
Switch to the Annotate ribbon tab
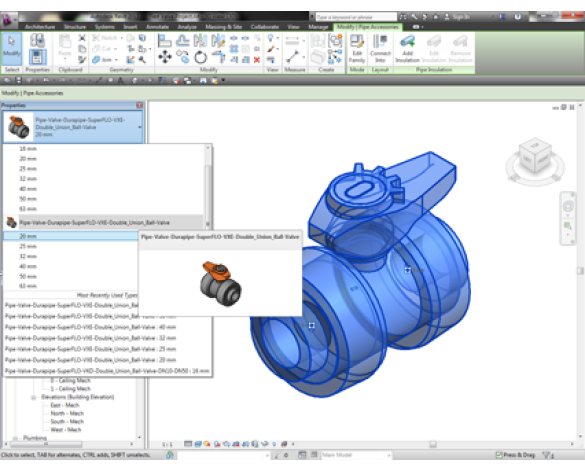click(157, 27)
